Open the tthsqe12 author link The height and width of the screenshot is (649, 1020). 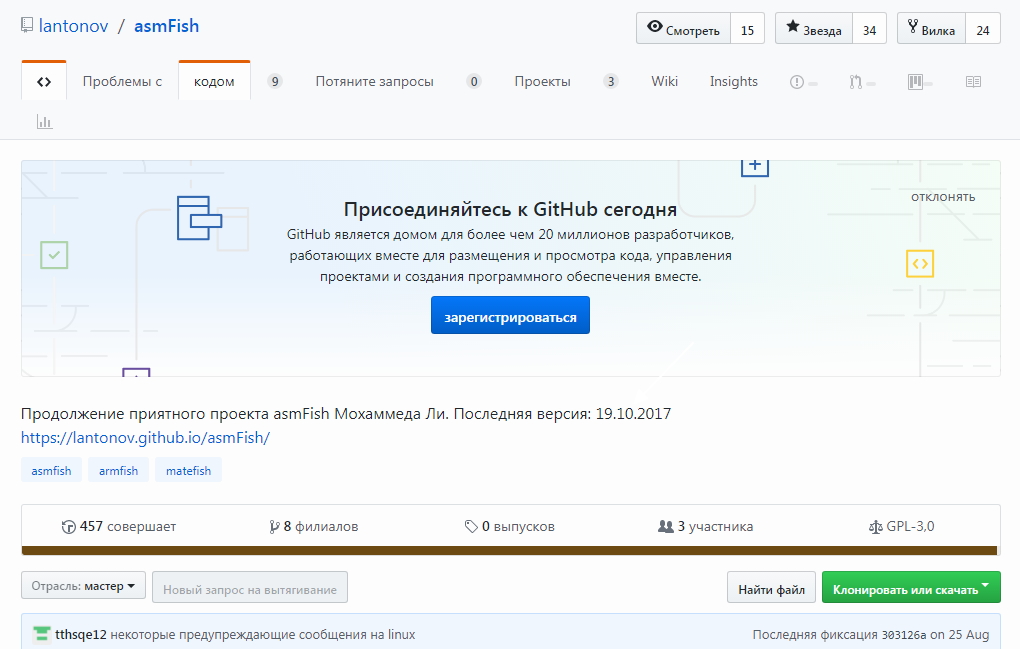click(x=81, y=635)
